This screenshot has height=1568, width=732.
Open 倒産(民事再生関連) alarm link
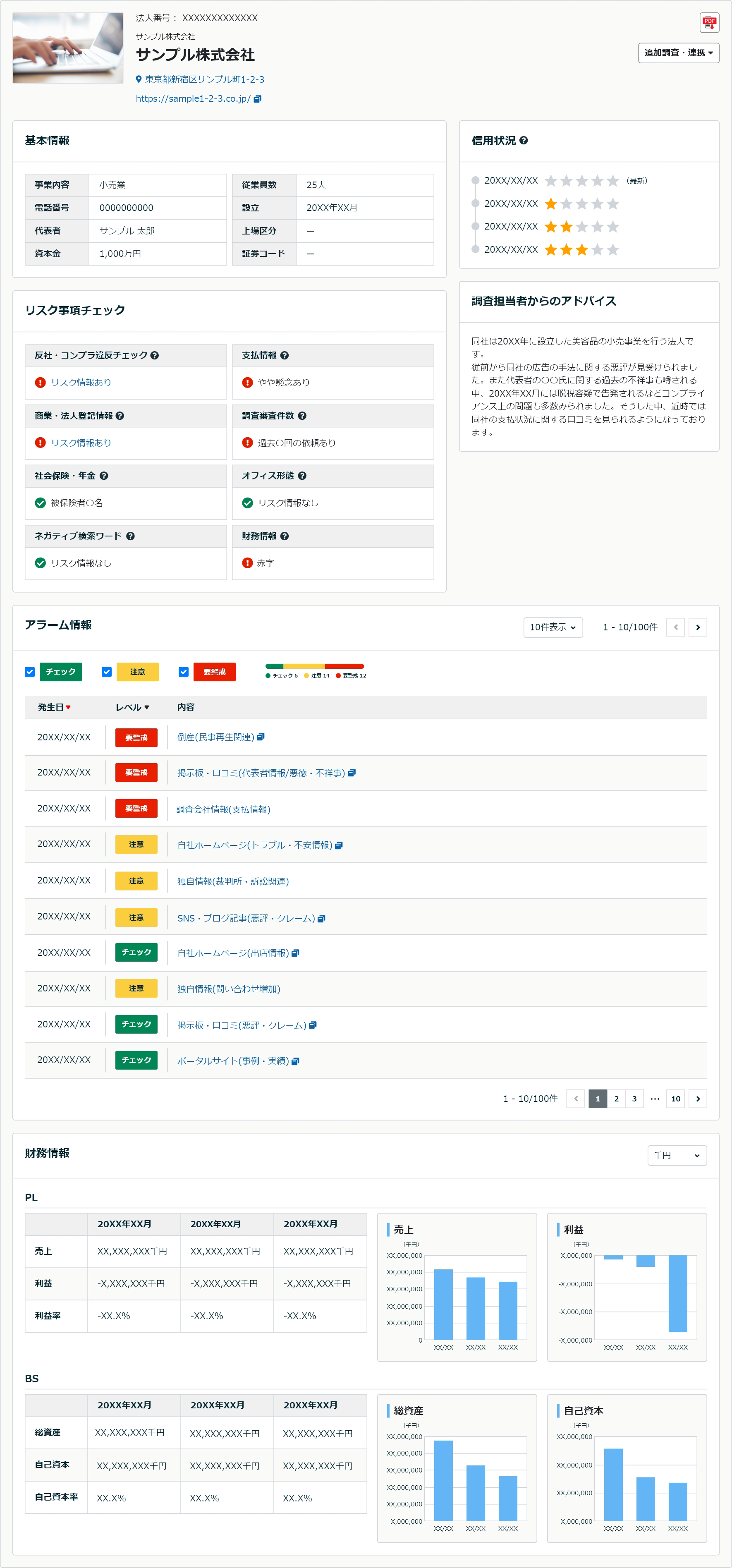pyautogui.click(x=216, y=737)
